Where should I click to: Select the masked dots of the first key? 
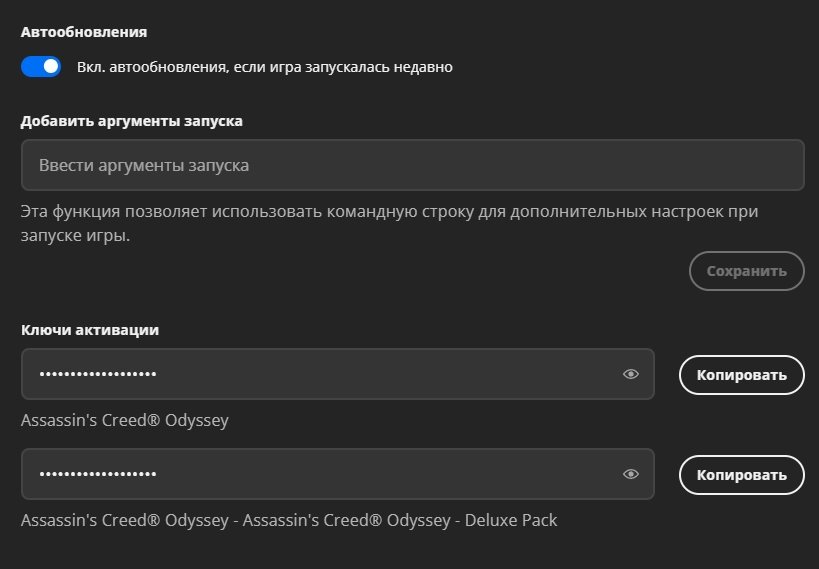coord(98,374)
